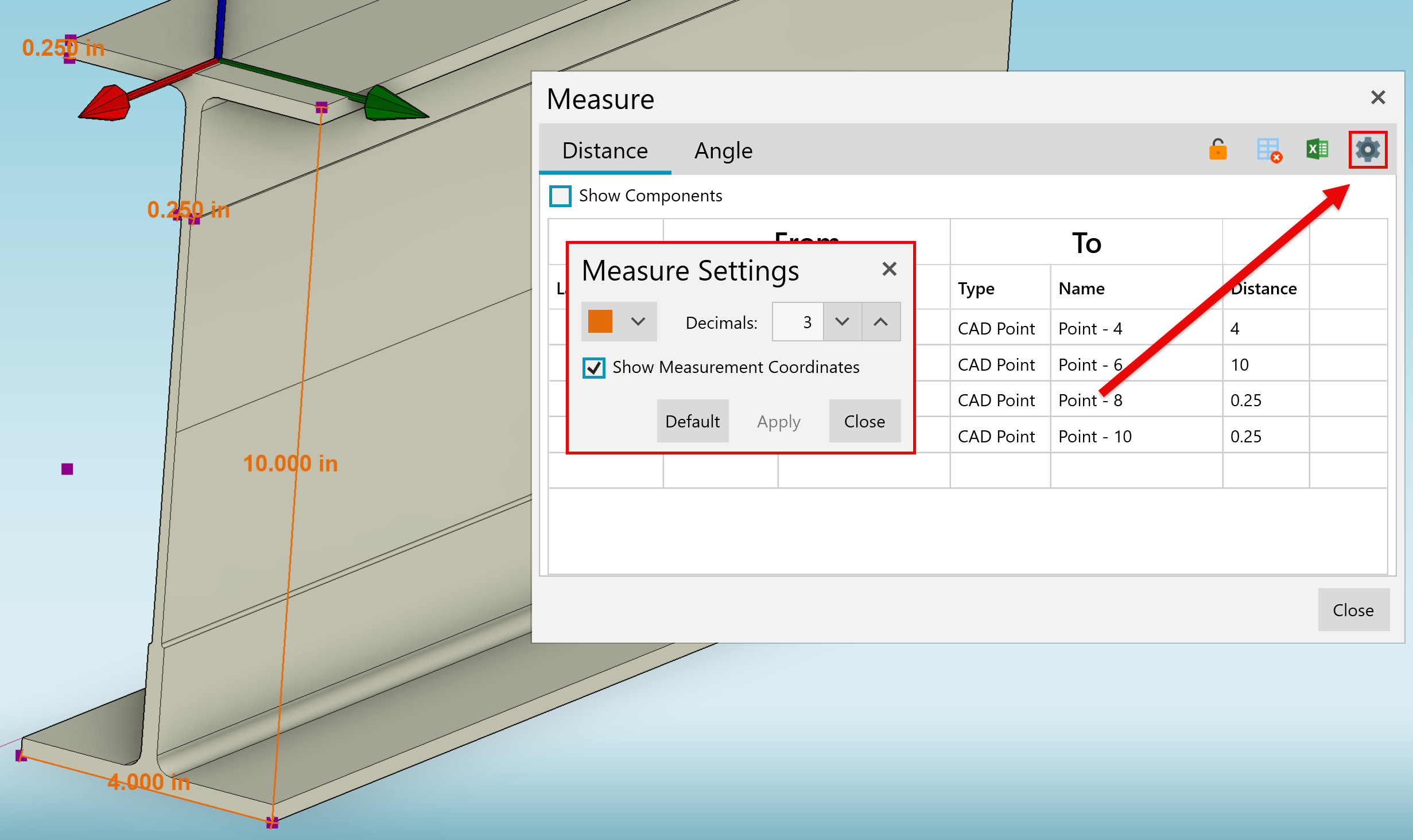1413x840 pixels.
Task: Switch to the Distance tab
Action: point(605,150)
